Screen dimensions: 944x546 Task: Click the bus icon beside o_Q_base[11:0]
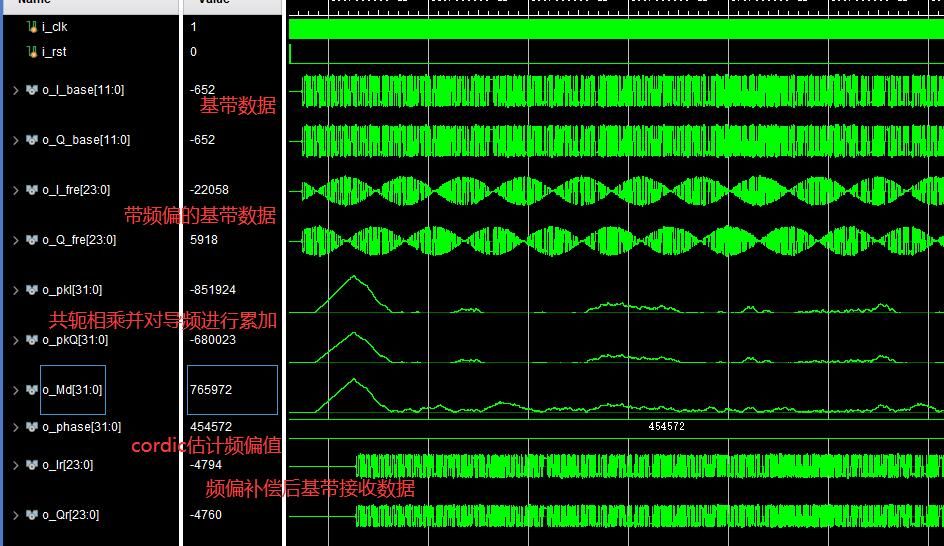pyautogui.click(x=32, y=140)
